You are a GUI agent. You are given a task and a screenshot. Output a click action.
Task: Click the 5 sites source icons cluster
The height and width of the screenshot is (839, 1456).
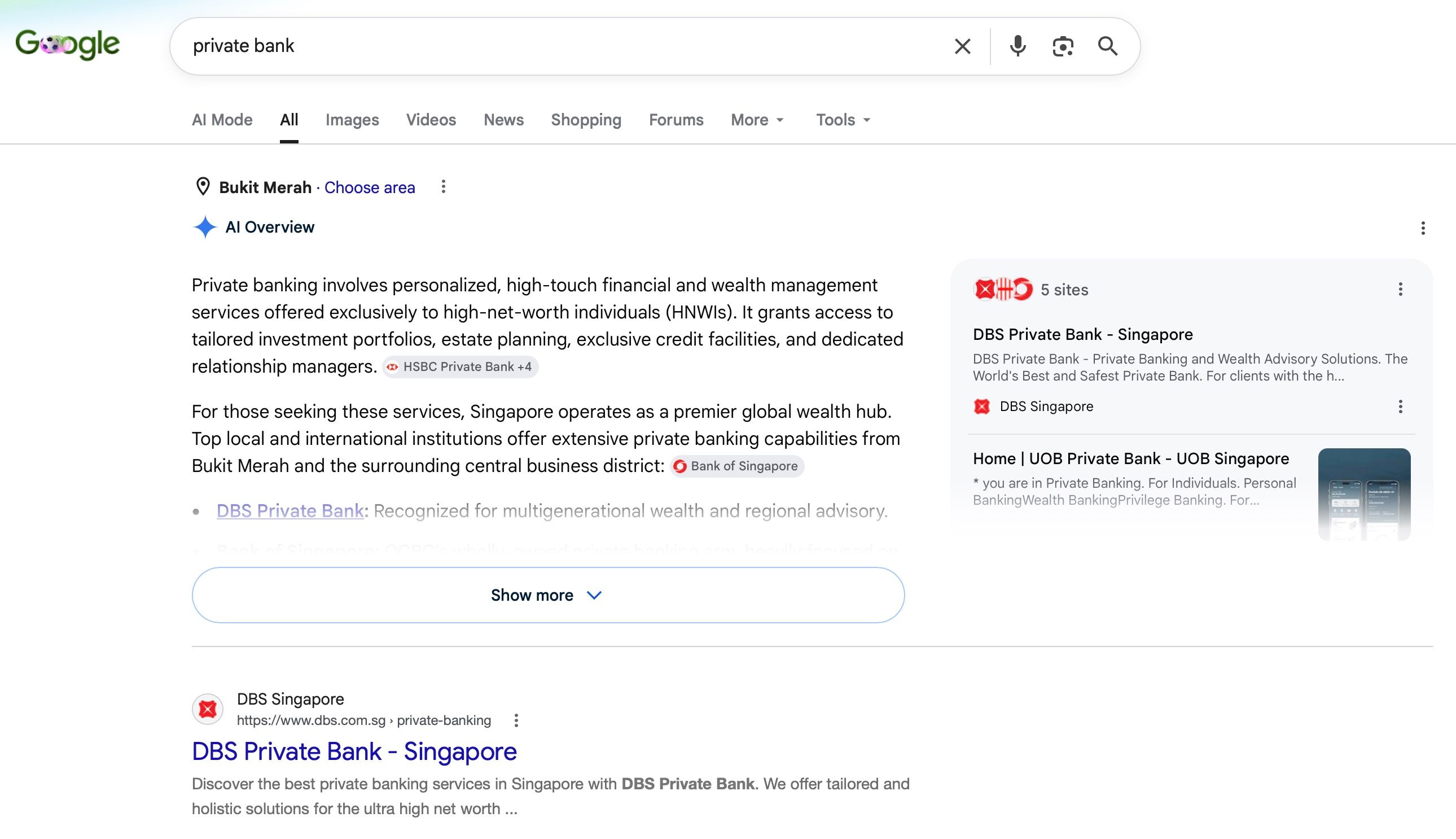[x=1003, y=289]
